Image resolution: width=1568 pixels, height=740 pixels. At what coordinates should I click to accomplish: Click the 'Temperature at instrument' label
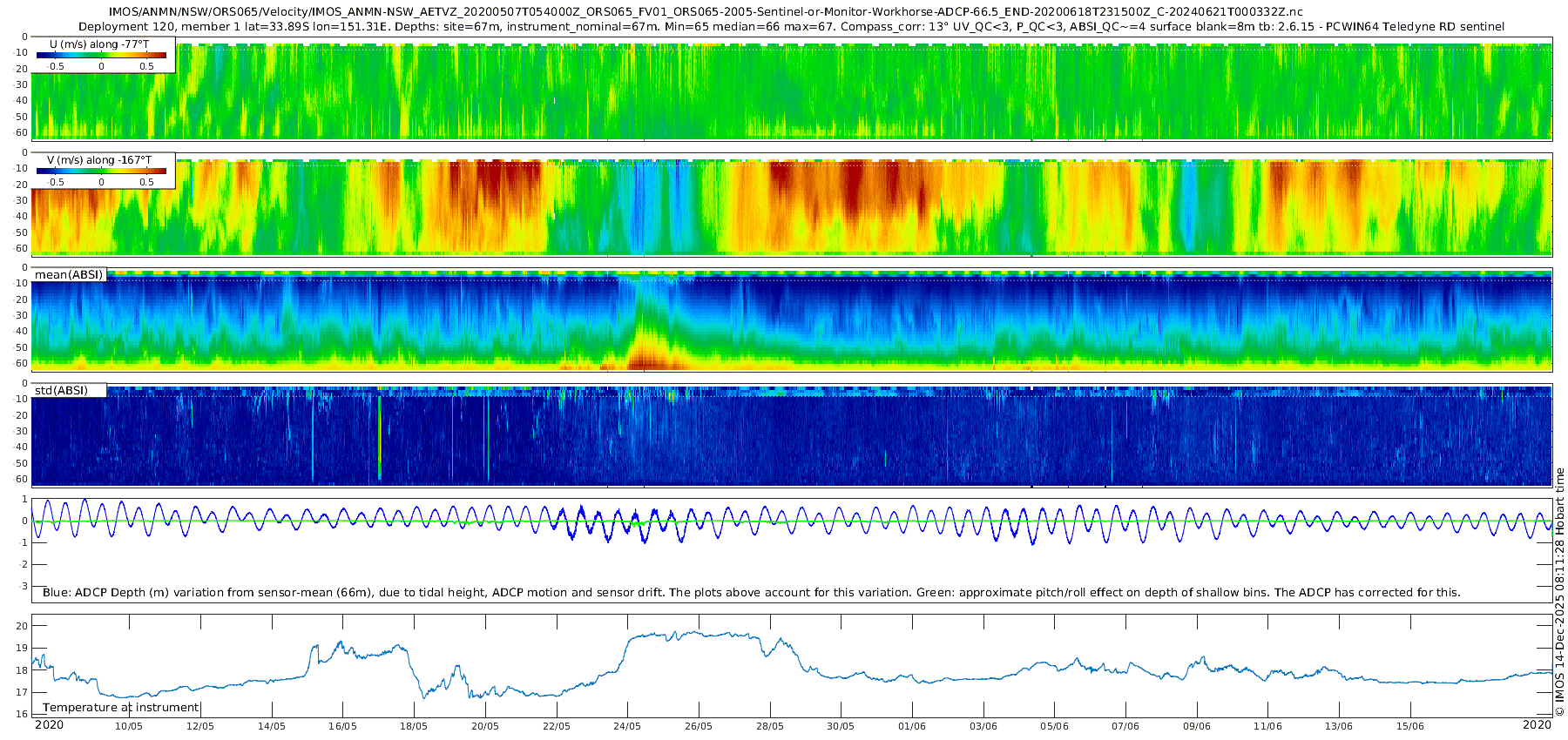[x=121, y=708]
